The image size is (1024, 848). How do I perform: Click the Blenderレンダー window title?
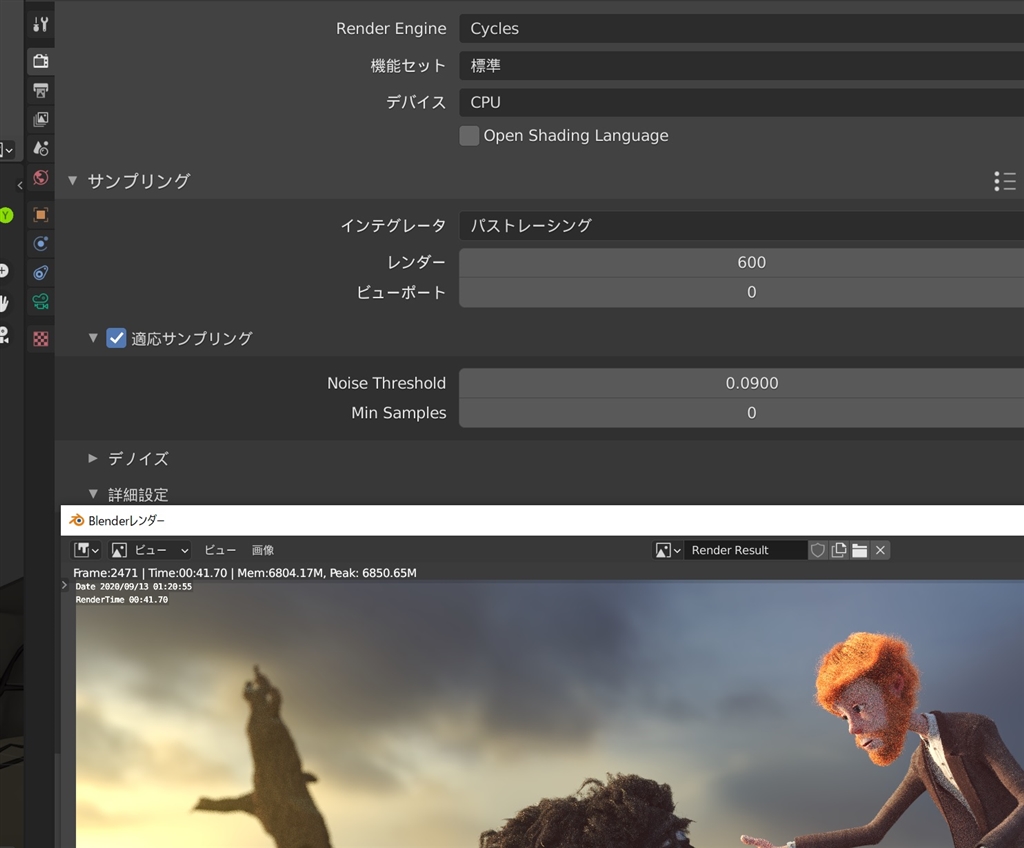point(127,521)
